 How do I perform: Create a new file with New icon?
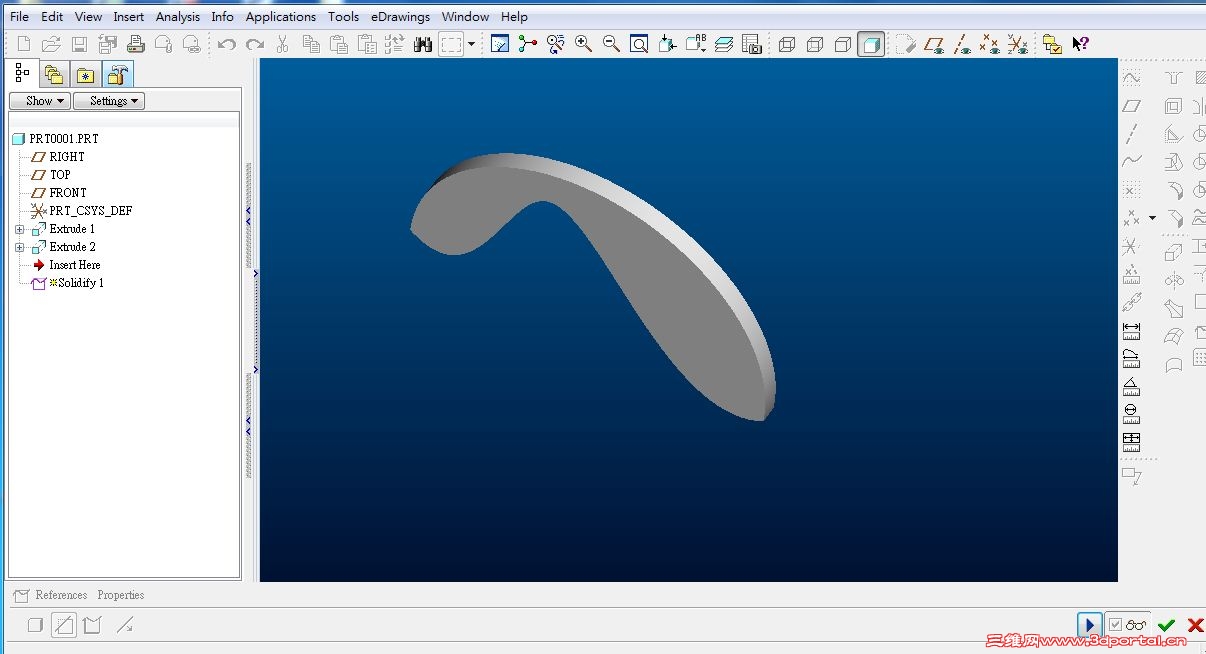point(24,44)
